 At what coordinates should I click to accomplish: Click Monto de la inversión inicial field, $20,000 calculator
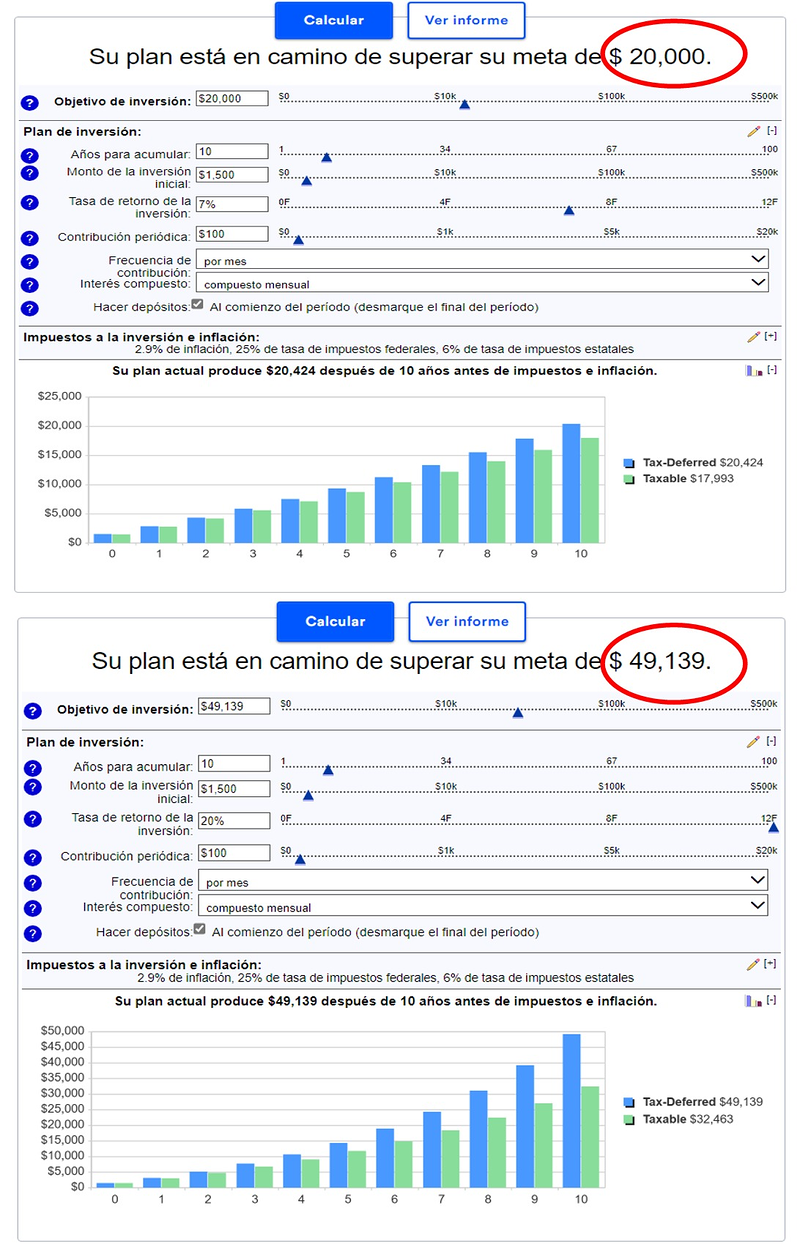point(232,174)
